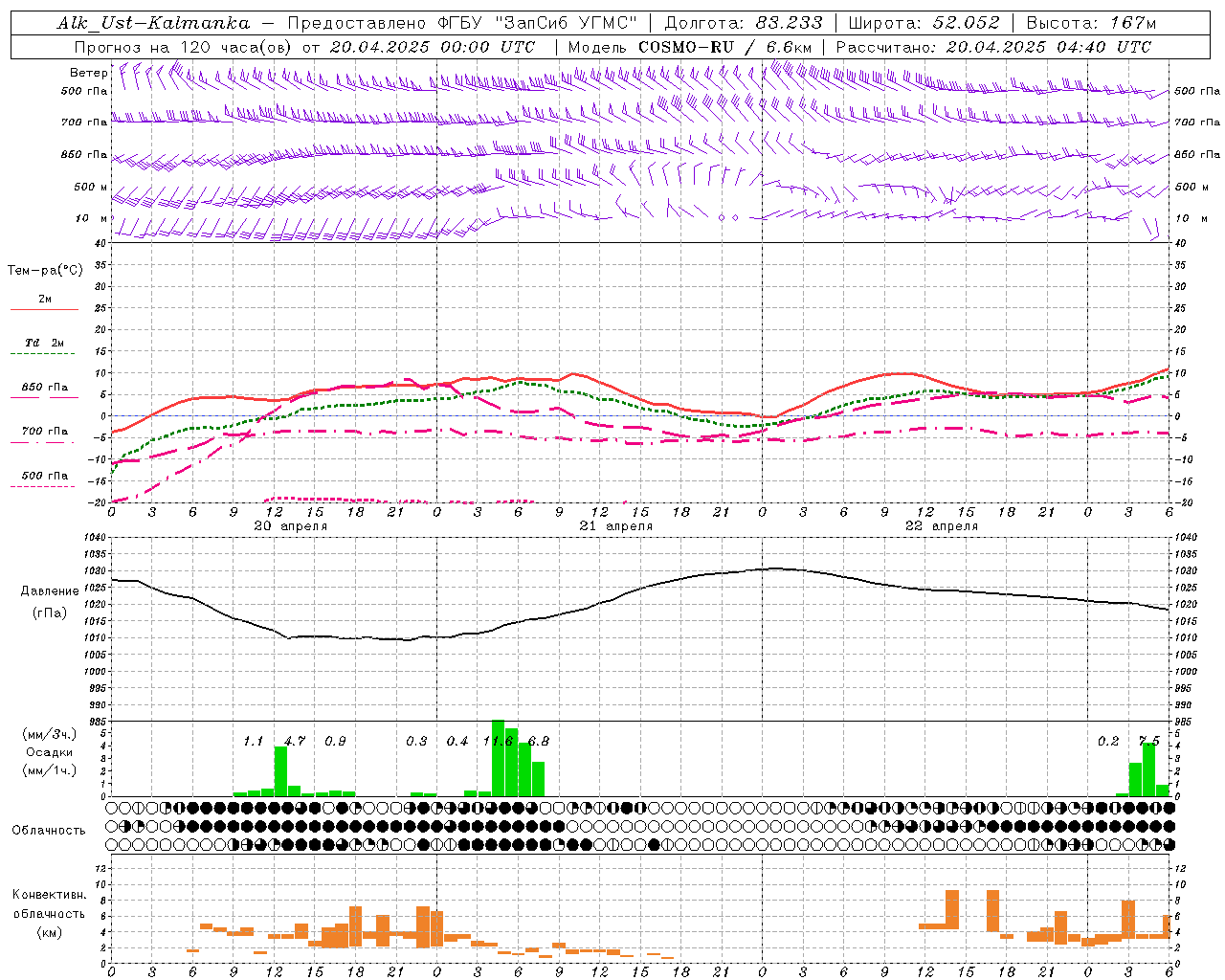This screenshot has height=980, width=1225.
Task: Click the forecast length text Прогноз на 120 часа(ов)
Action: pos(184,47)
